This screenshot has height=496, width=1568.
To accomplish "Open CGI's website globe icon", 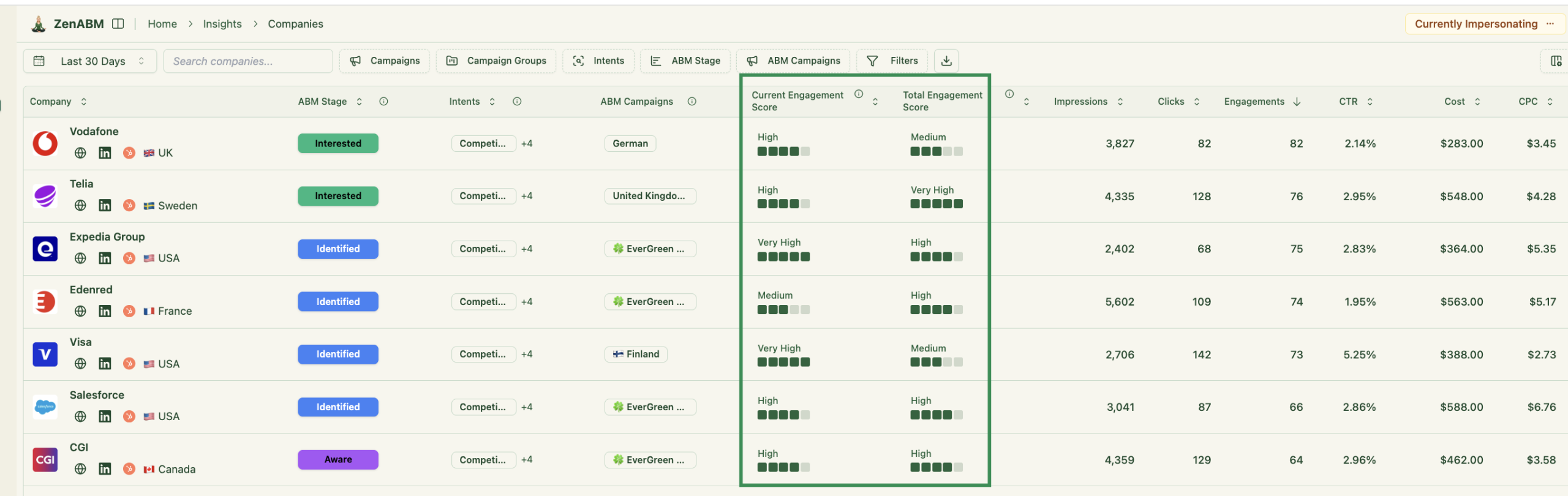I will tap(80, 469).
